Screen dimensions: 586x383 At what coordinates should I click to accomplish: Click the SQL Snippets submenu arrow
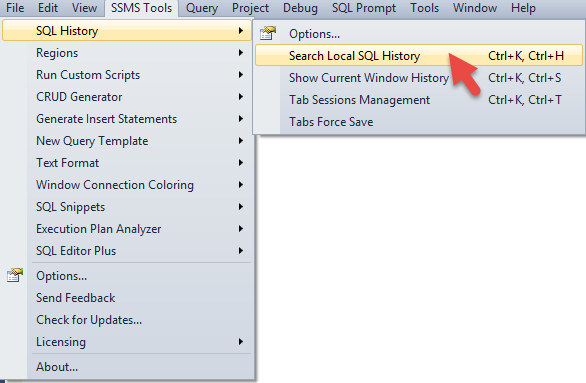click(x=241, y=207)
